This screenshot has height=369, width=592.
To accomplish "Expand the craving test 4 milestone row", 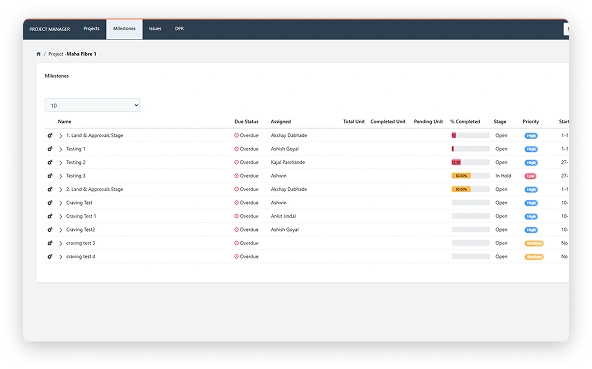I will 60,257.
